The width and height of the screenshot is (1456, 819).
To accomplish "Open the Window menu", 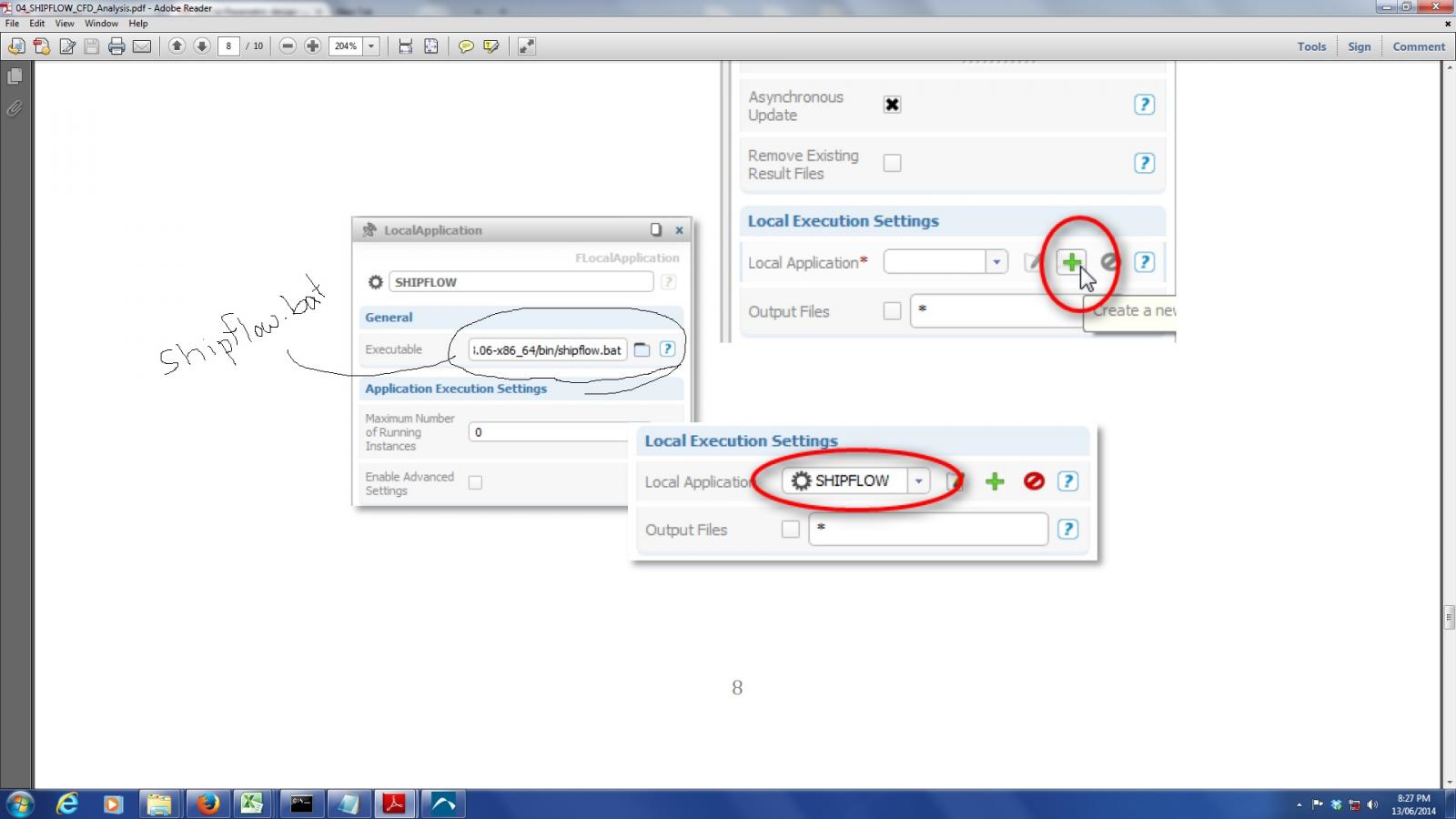I will [x=102, y=24].
